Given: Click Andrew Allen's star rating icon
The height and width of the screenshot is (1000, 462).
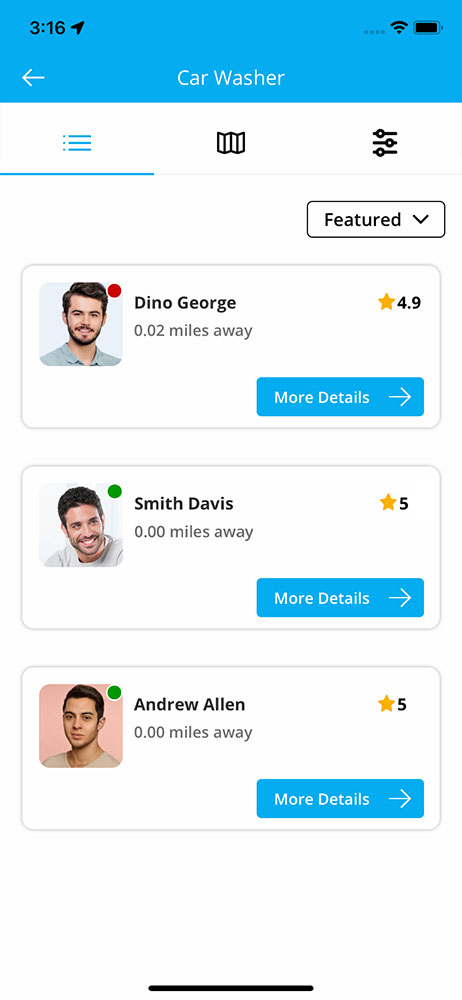Looking at the screenshot, I should coord(386,704).
